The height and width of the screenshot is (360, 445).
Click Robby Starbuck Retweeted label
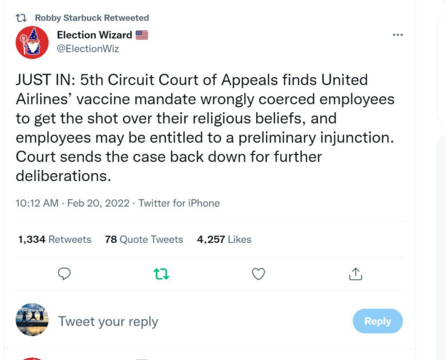[92, 18]
